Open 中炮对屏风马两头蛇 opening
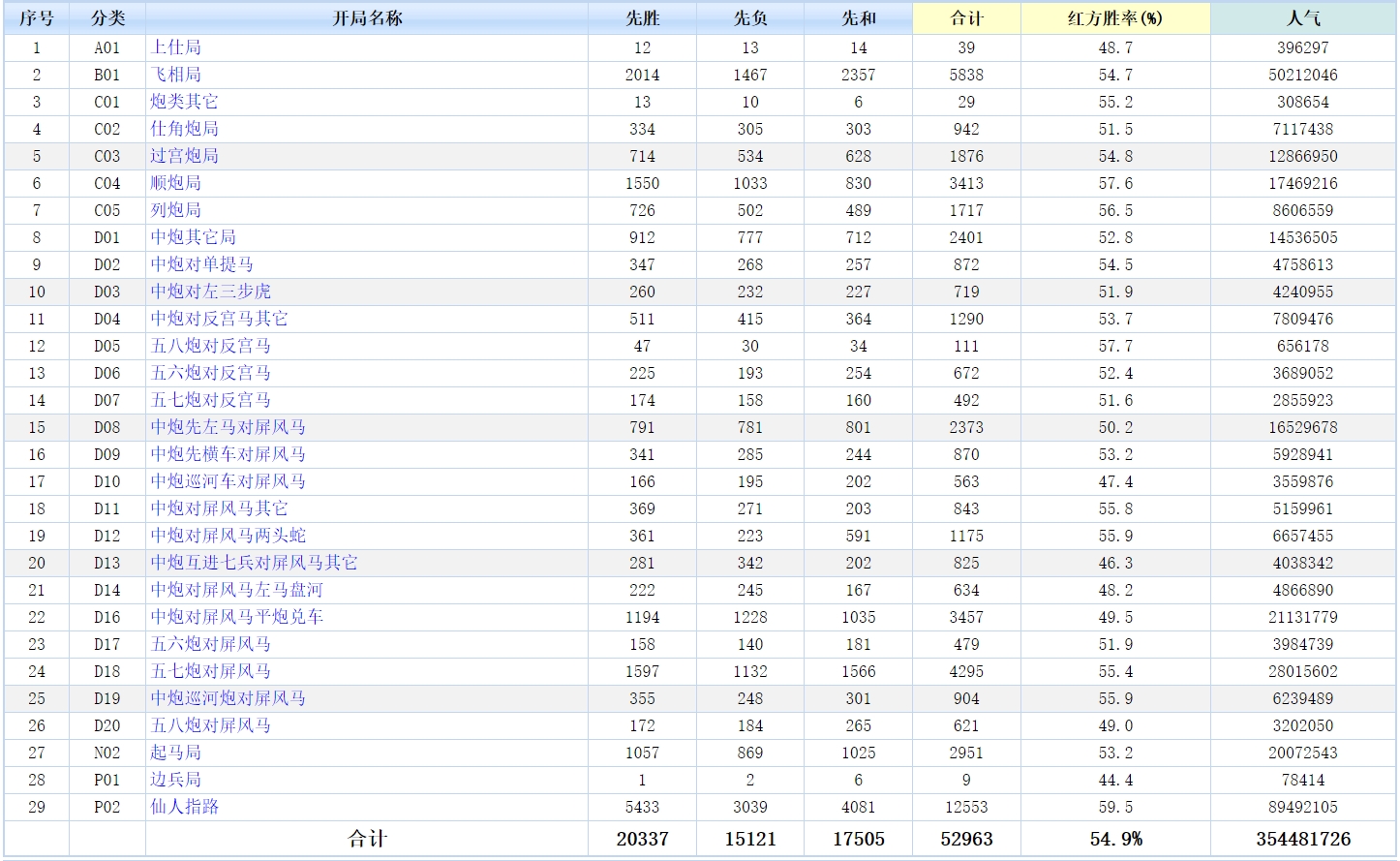 click(x=228, y=536)
